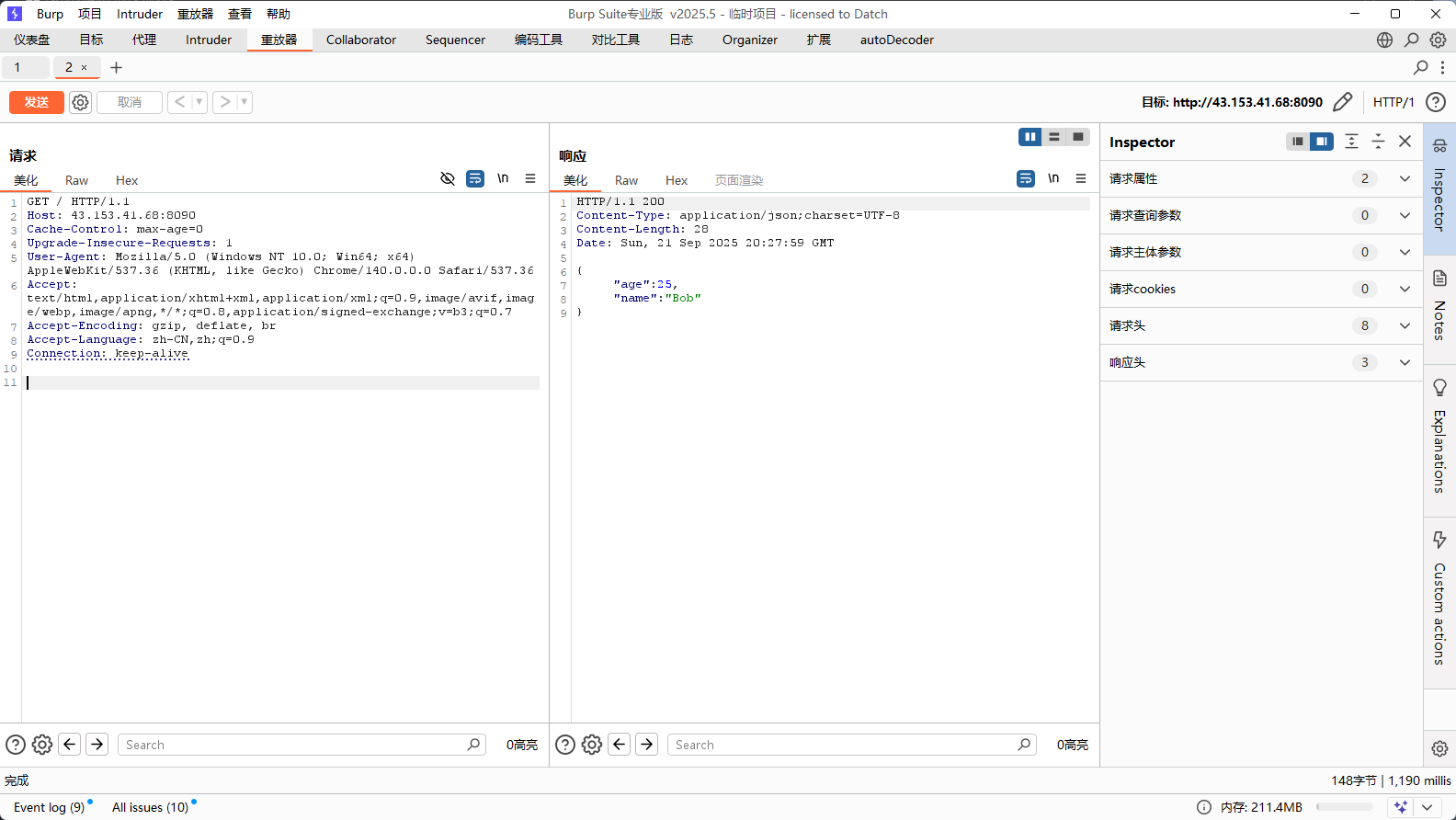Open Repeater send settings gear icon
The width and height of the screenshot is (1456, 820).
click(x=81, y=102)
